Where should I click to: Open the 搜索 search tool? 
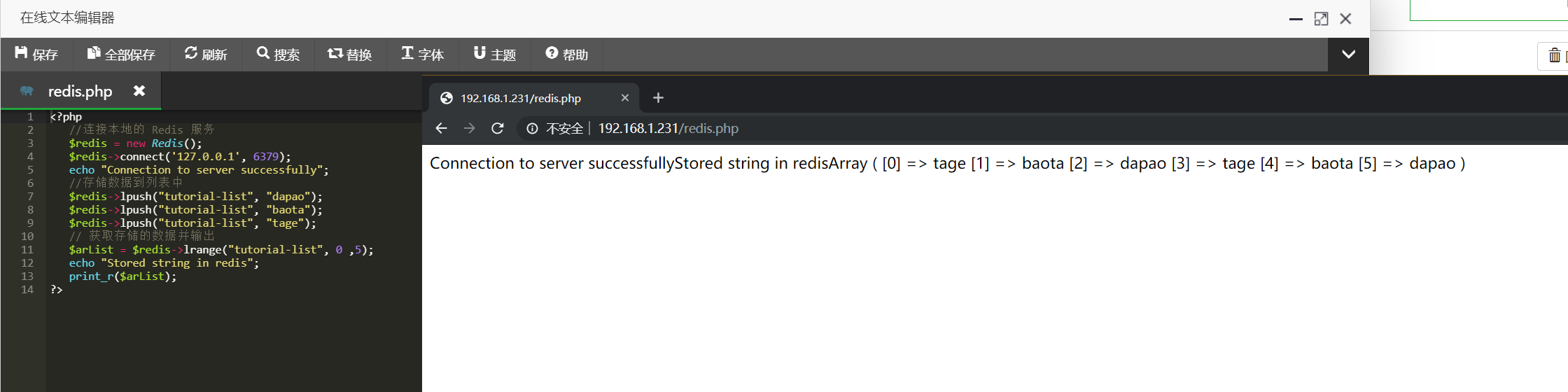point(278,55)
